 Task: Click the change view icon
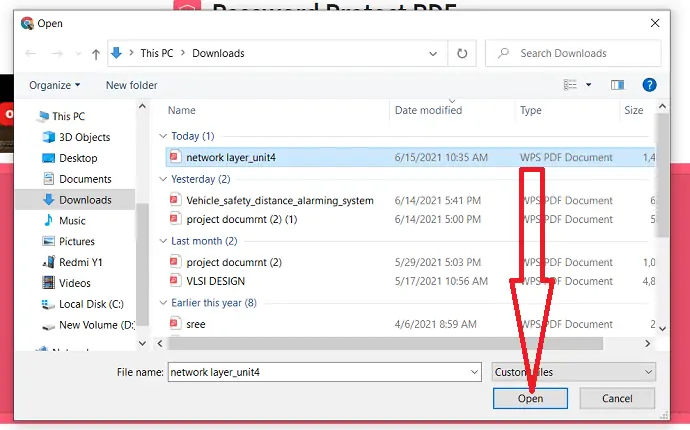click(x=570, y=85)
